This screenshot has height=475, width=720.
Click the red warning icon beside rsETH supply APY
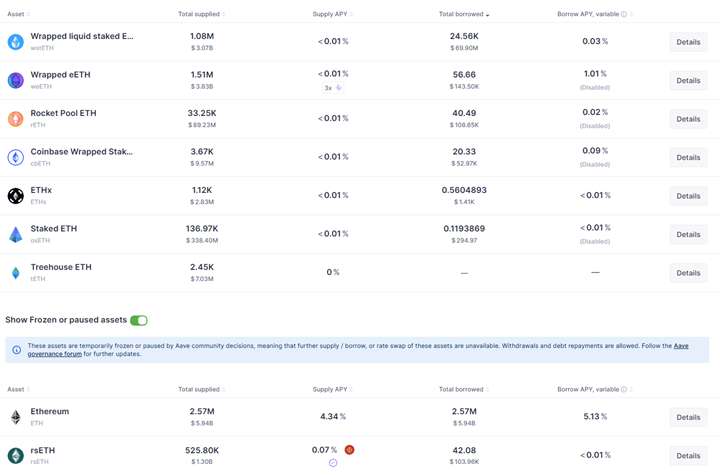pos(349,450)
